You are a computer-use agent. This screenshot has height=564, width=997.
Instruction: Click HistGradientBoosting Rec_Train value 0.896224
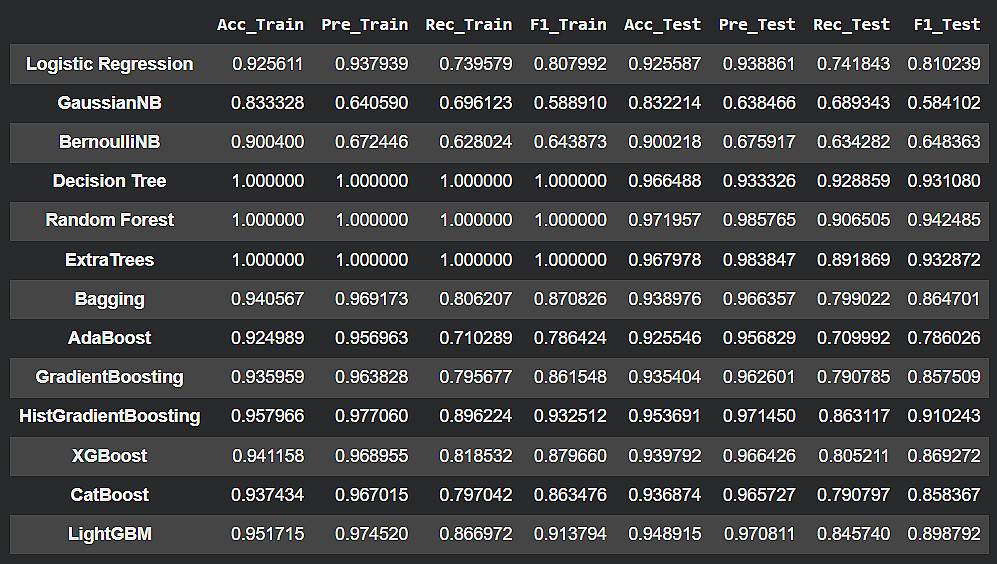click(x=476, y=416)
